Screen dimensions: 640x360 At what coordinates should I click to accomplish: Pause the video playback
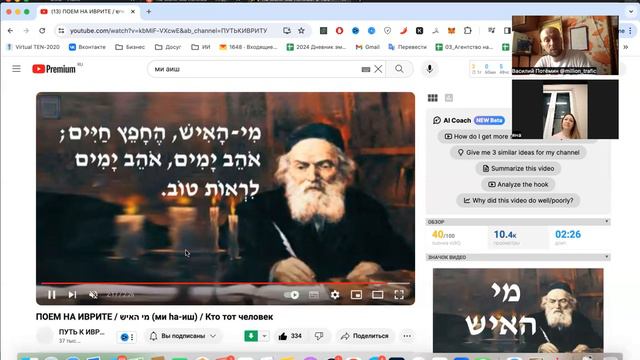click(x=52, y=294)
